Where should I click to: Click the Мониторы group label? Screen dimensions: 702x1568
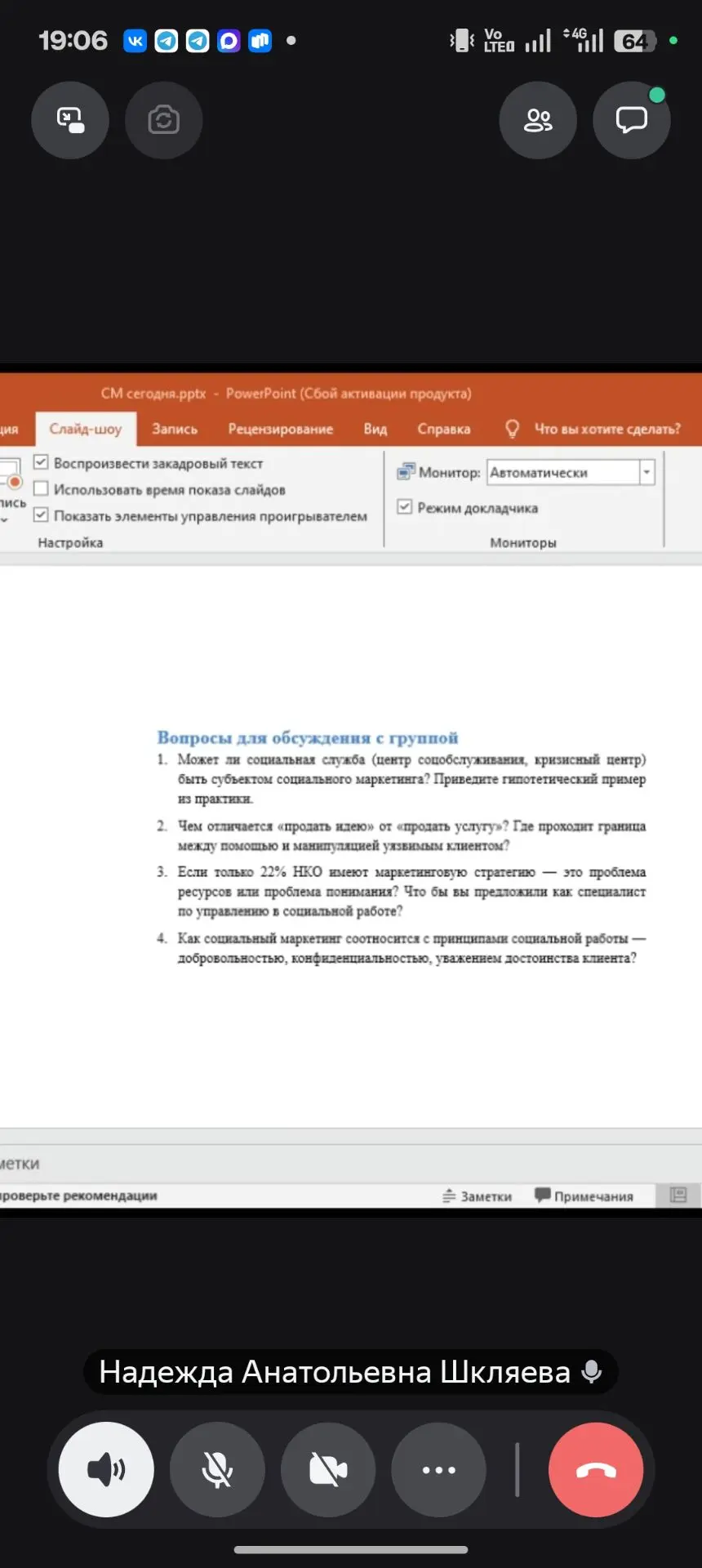(523, 542)
